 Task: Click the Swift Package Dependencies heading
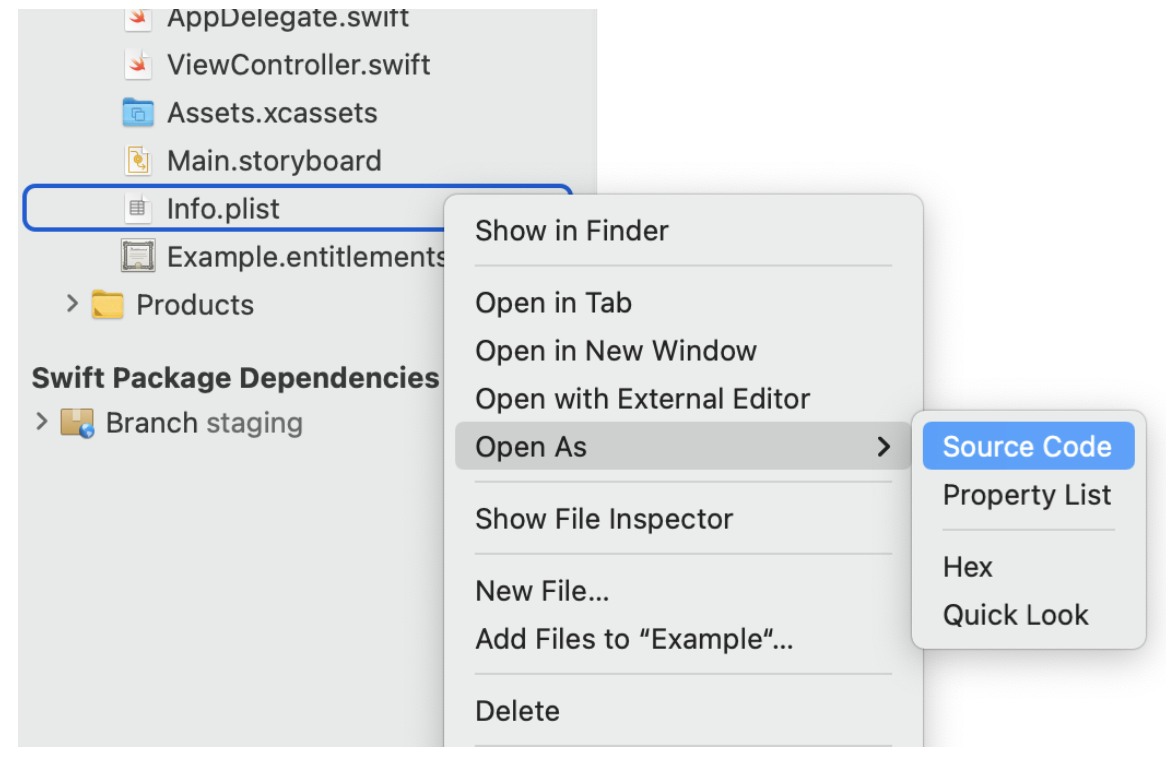pos(236,378)
